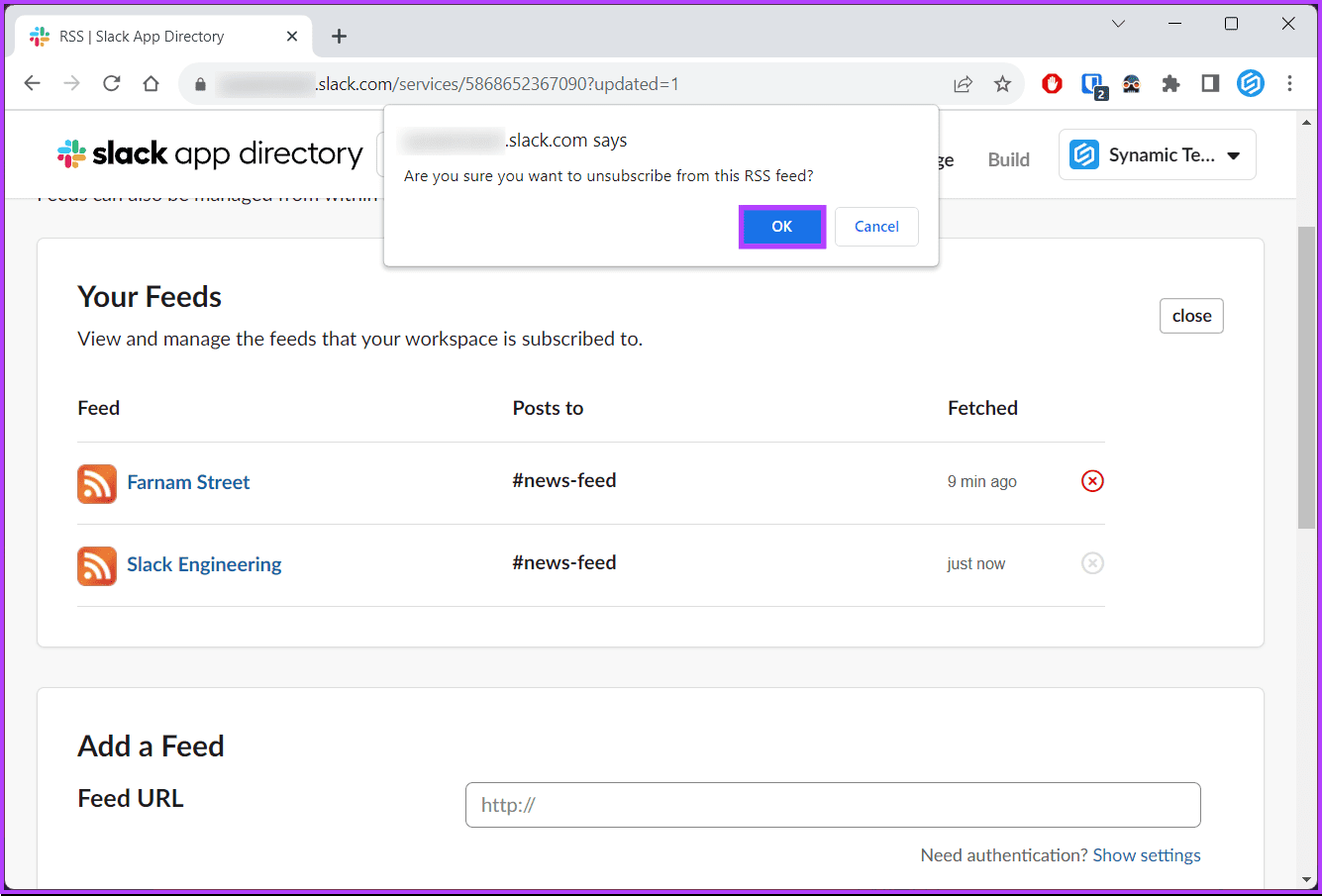The image size is (1322, 896).
Task: Toggle the browser side panel icon
Action: click(1210, 84)
